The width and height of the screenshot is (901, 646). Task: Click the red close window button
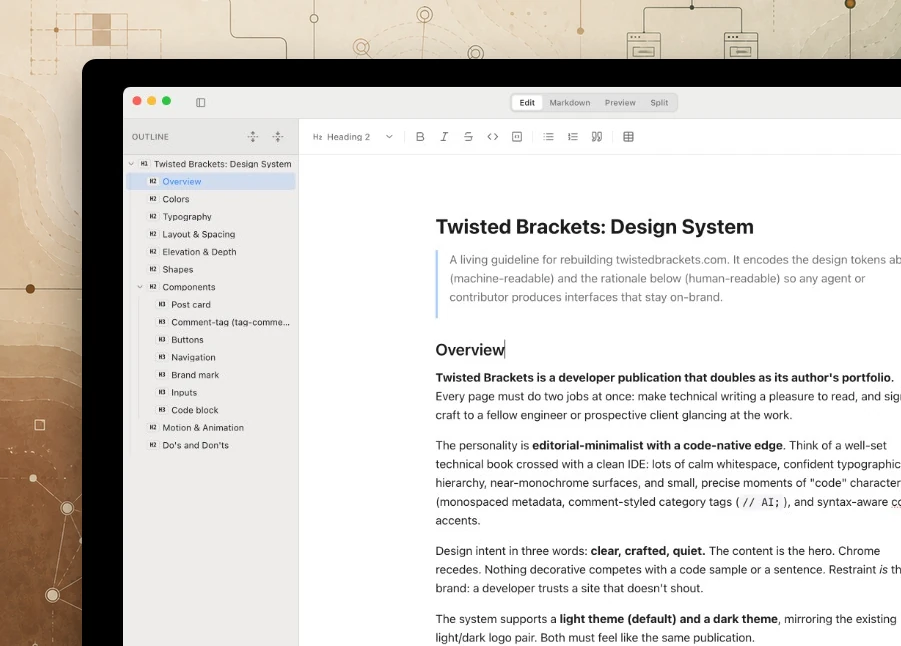coord(137,101)
